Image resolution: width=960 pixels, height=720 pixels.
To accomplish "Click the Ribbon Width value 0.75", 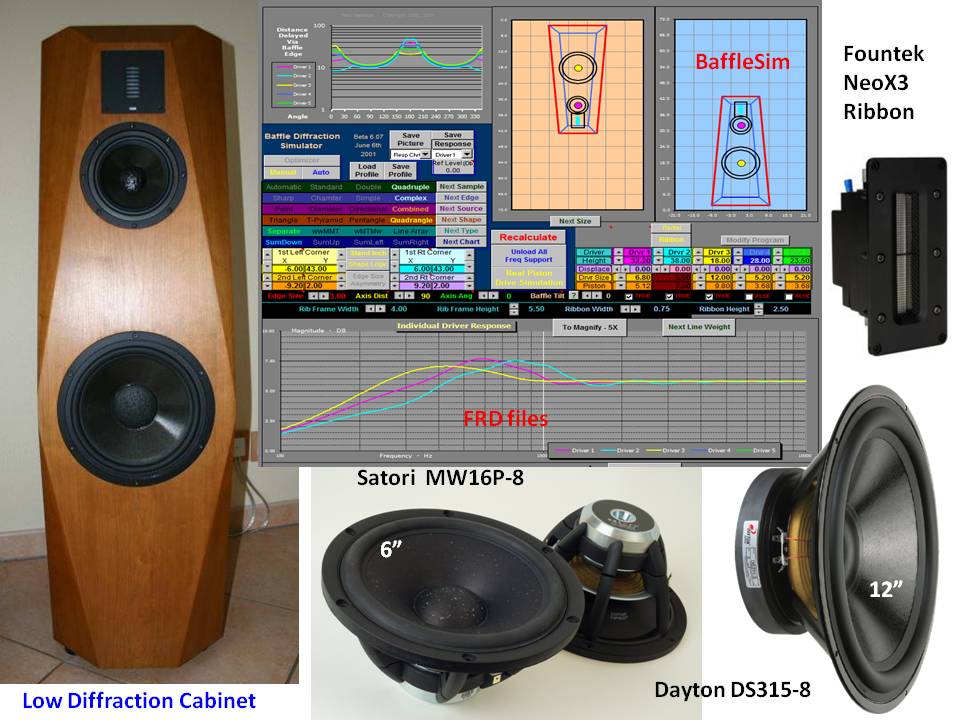I will (661, 309).
